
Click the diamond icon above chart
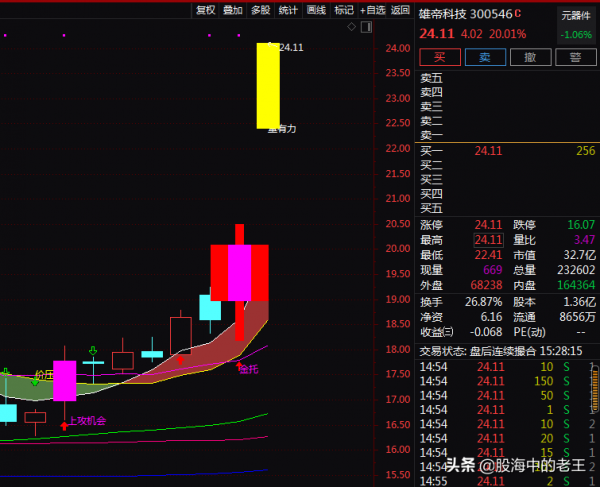tap(351, 27)
